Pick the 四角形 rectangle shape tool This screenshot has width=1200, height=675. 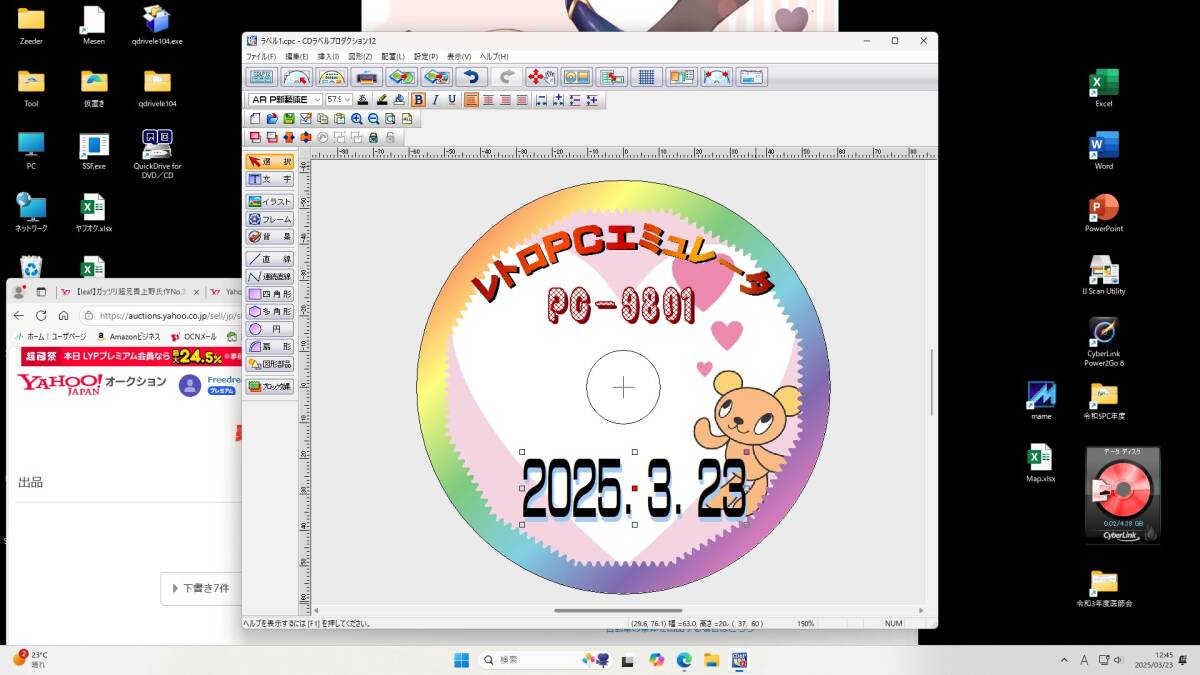pos(270,294)
